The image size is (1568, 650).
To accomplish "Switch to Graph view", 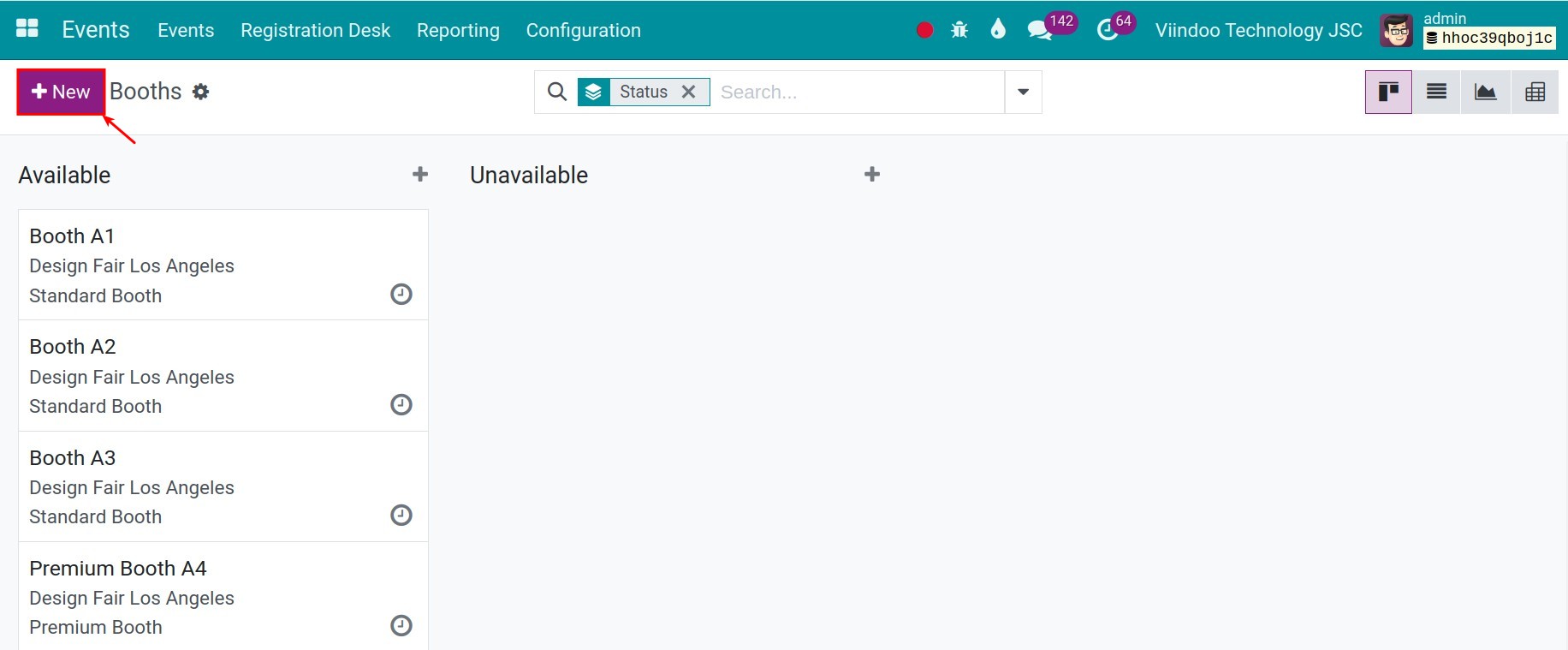I will pos(1486,92).
